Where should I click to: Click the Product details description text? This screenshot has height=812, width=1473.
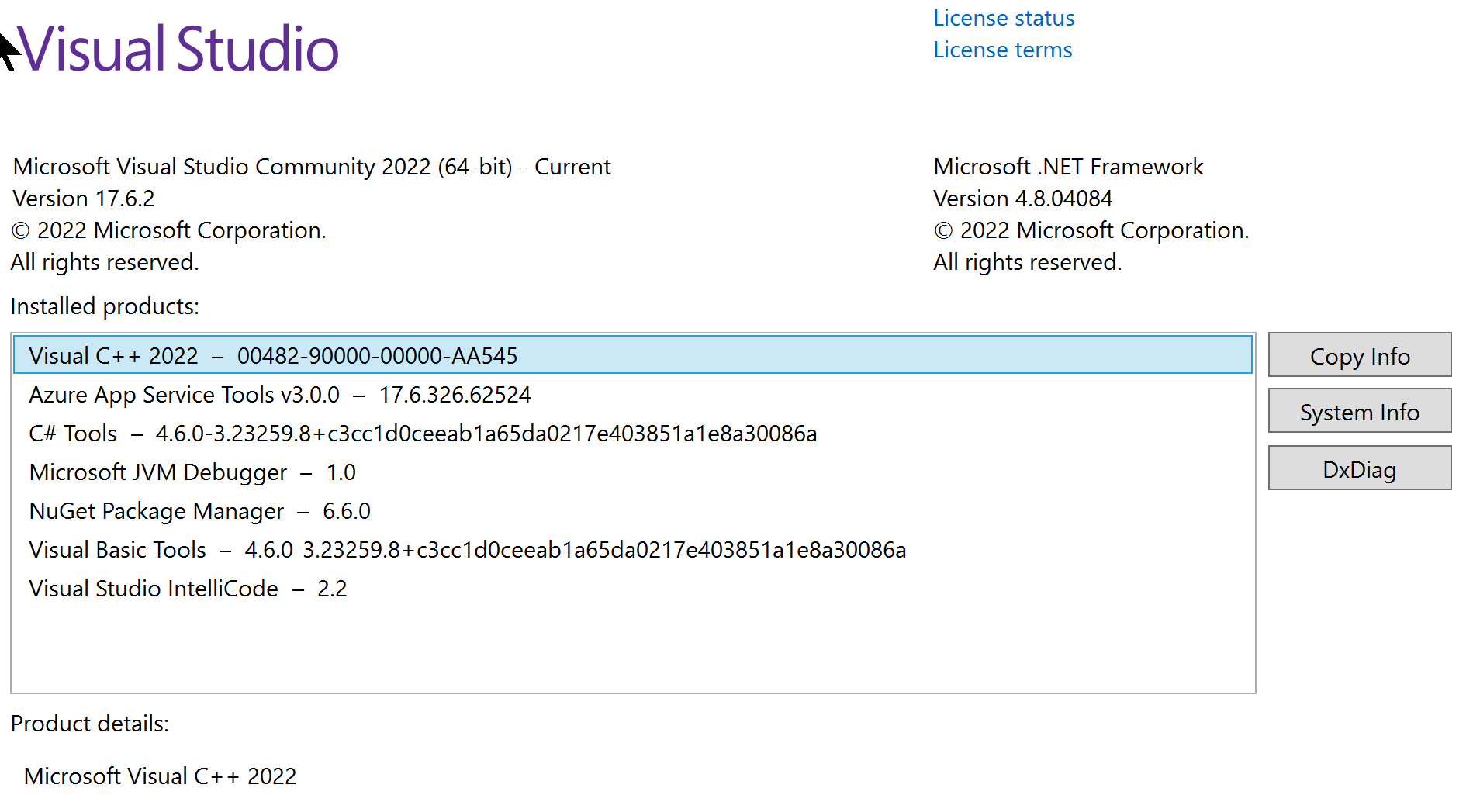coord(161,776)
